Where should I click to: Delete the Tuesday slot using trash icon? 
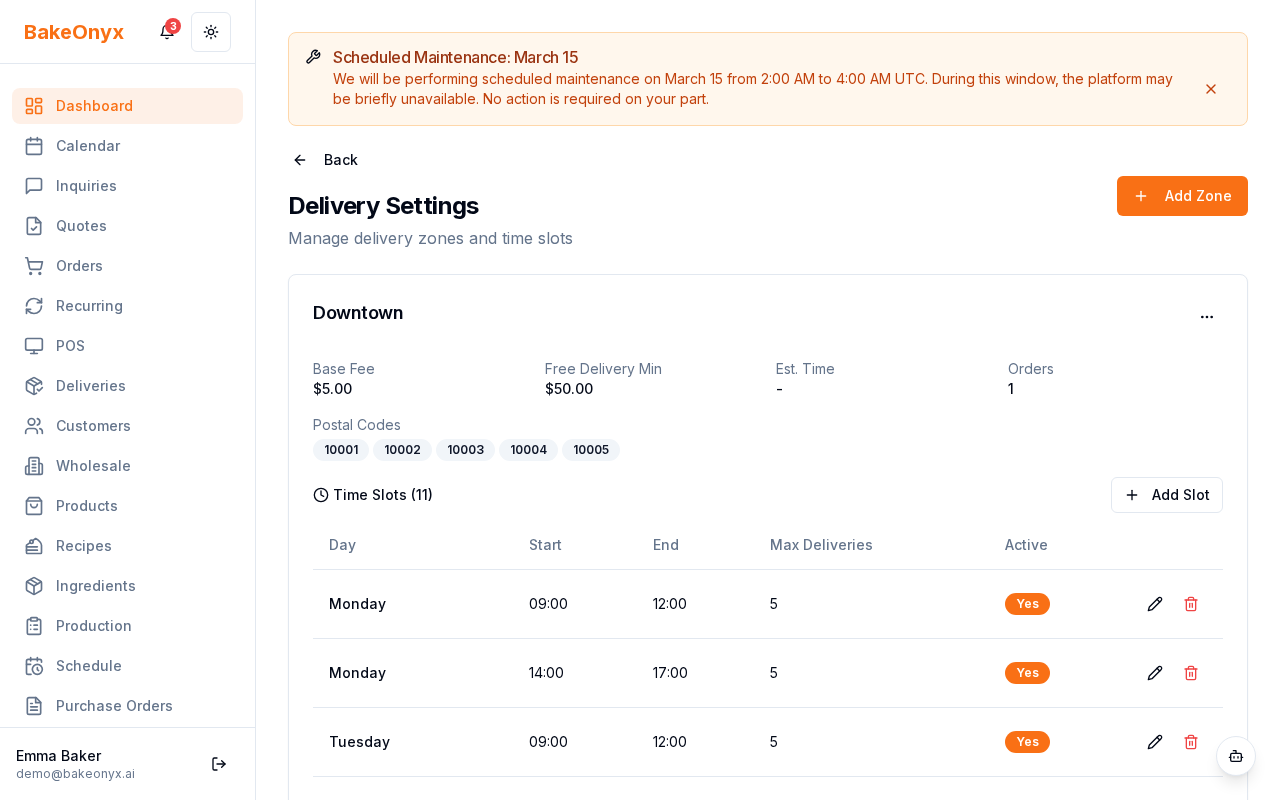coord(1191,742)
